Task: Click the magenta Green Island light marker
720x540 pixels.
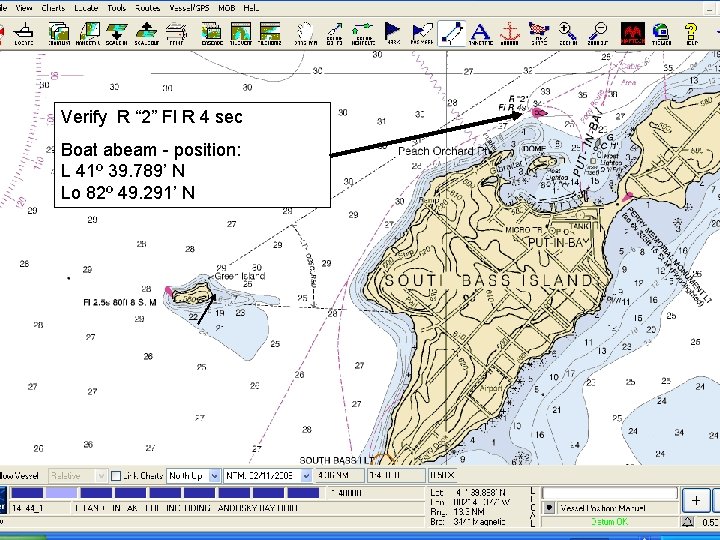Action: click(x=169, y=292)
